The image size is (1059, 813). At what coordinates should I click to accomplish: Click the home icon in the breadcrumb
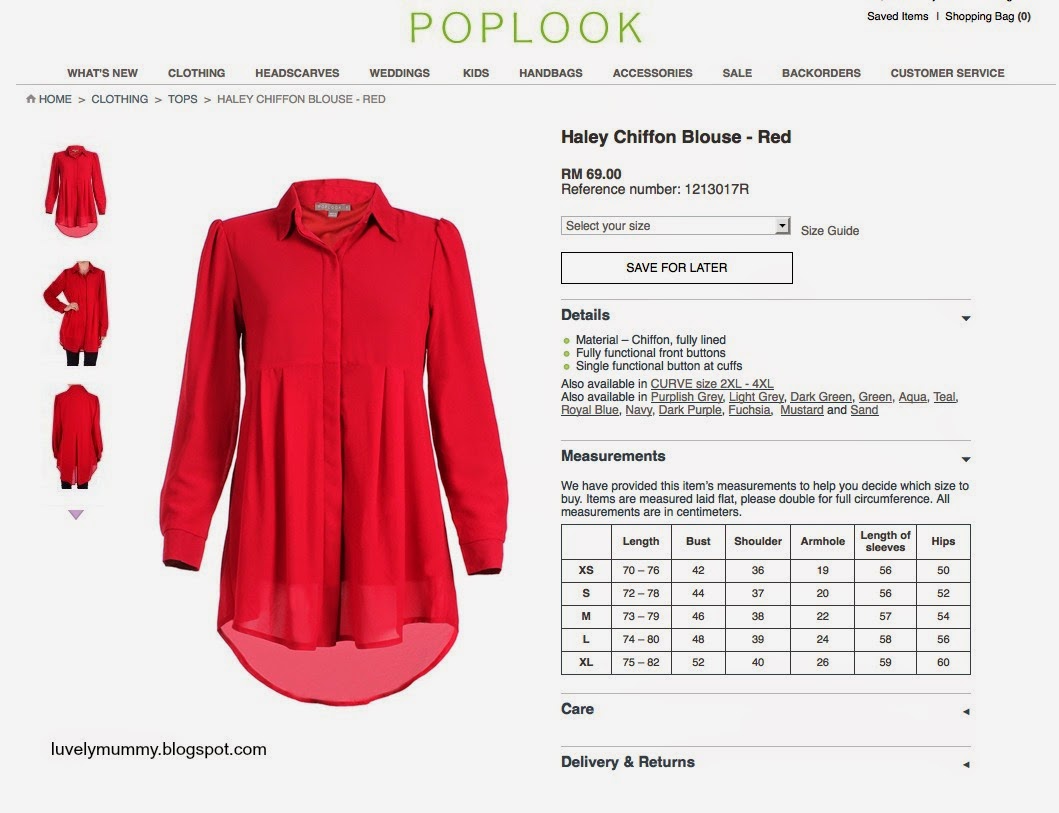[x=30, y=99]
